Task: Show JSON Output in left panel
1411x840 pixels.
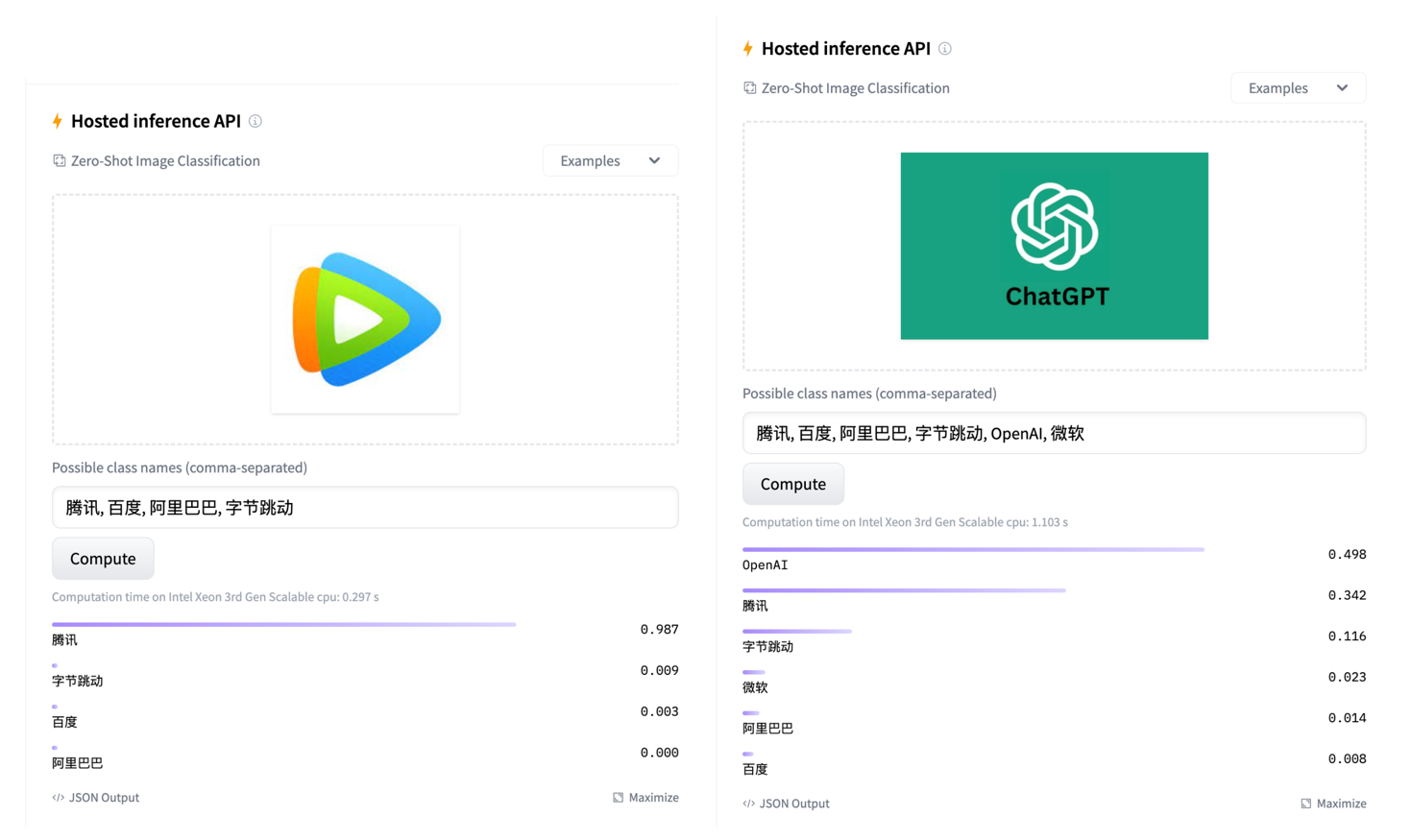Action: point(96,798)
